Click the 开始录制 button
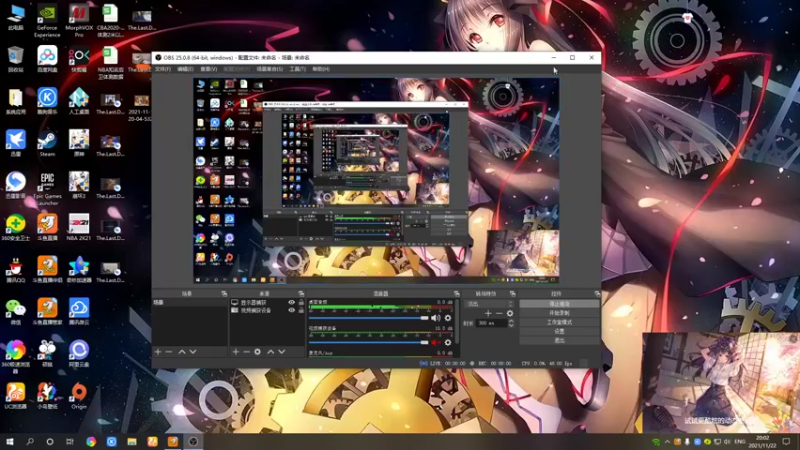The height and width of the screenshot is (450, 800). pos(559,313)
